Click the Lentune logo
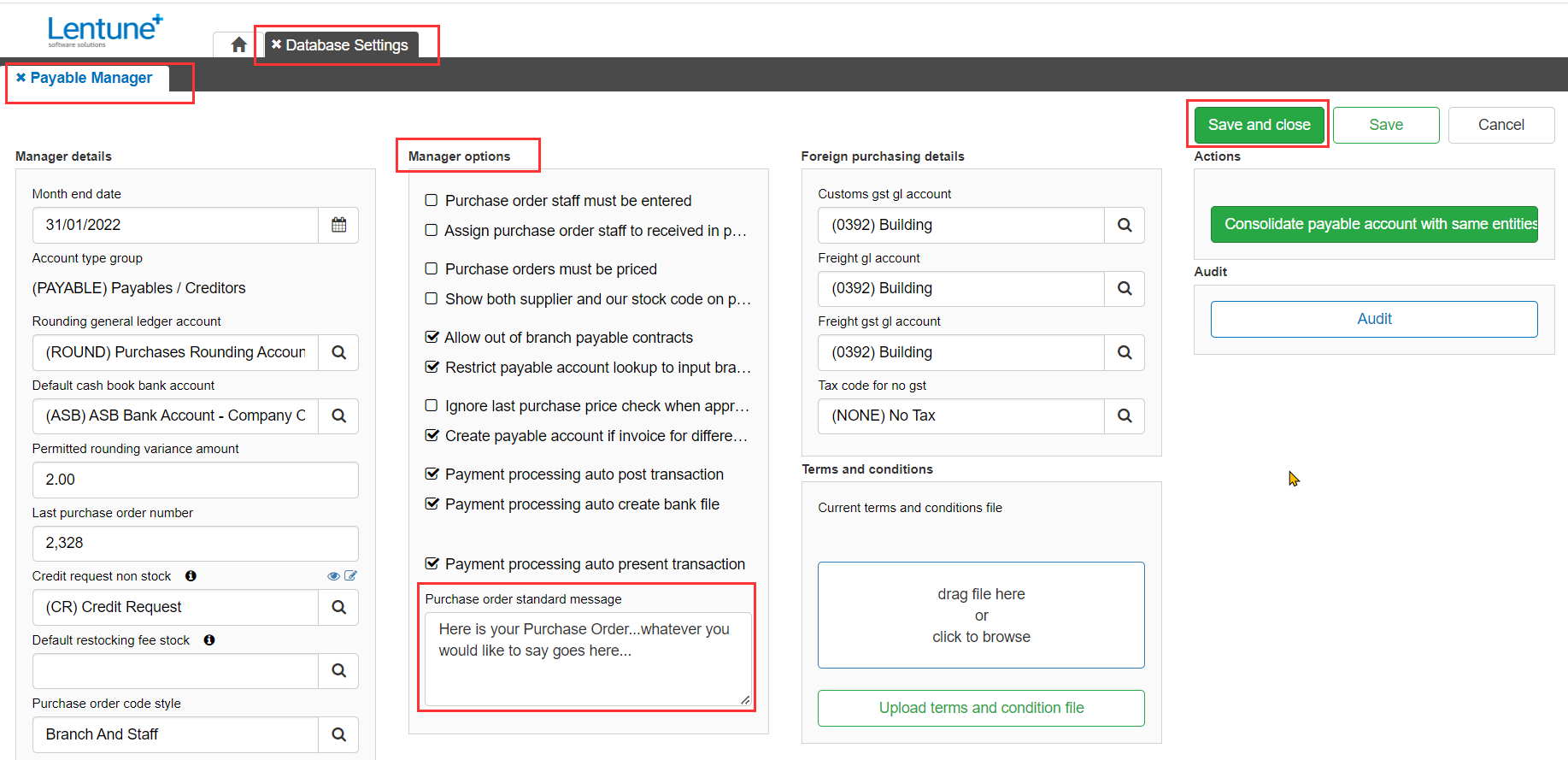The height and width of the screenshot is (760, 1568). pos(105,30)
